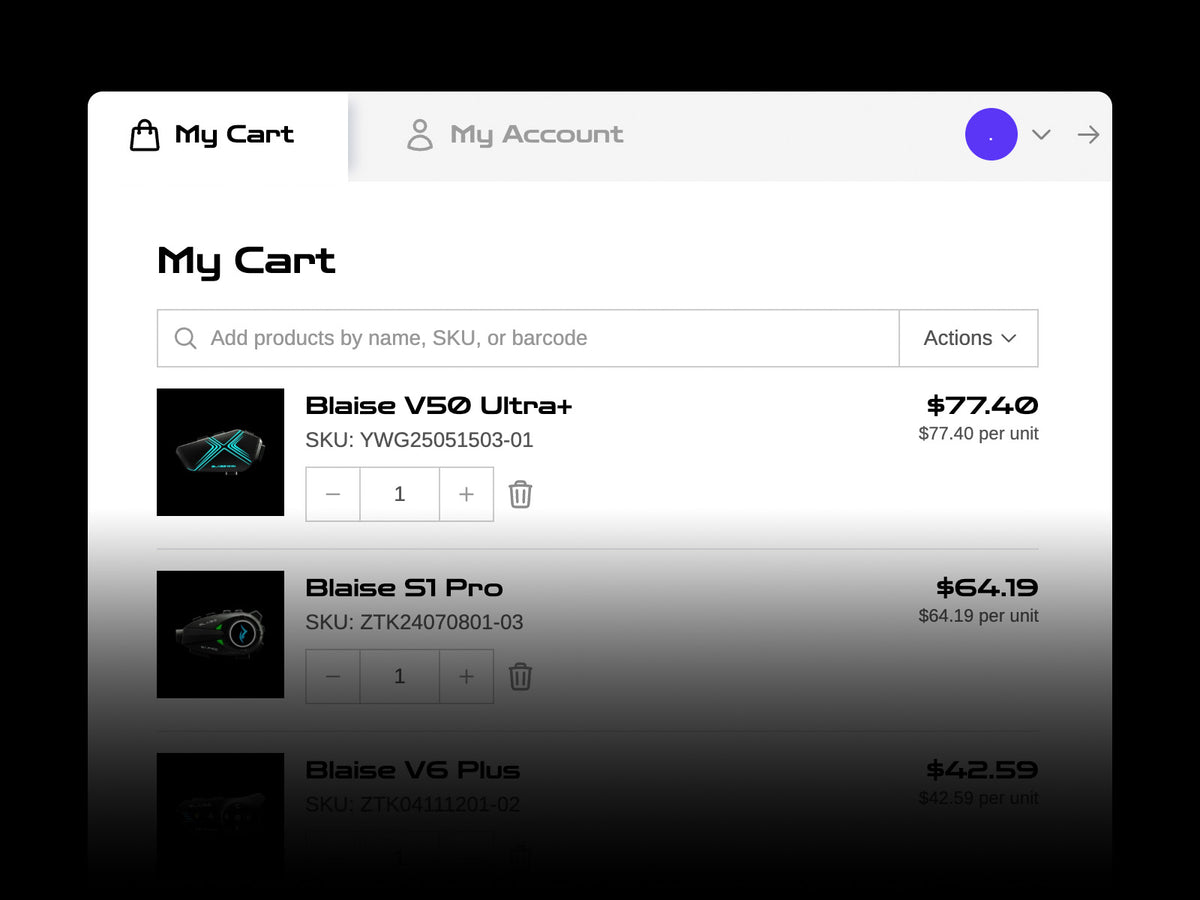The width and height of the screenshot is (1200, 900).
Task: Decrease Blaise V50 Ultra+ quantity with minus
Action: 333,494
